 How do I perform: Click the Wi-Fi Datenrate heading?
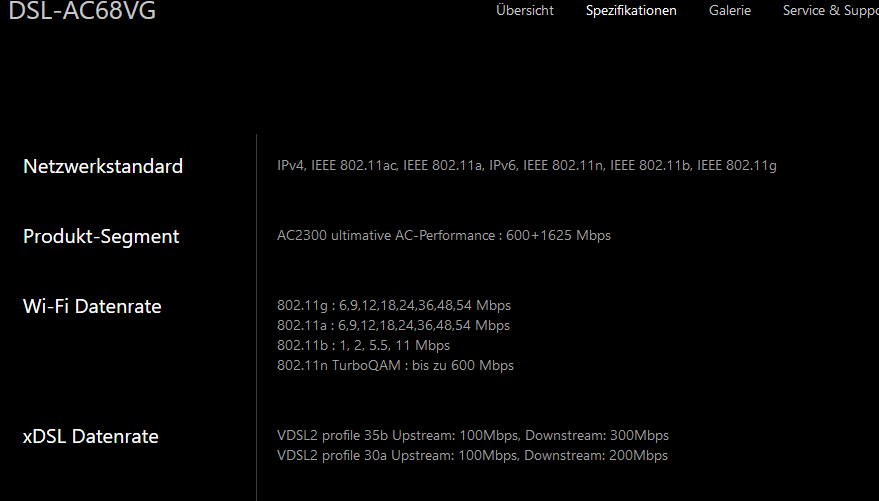pyautogui.click(x=92, y=307)
